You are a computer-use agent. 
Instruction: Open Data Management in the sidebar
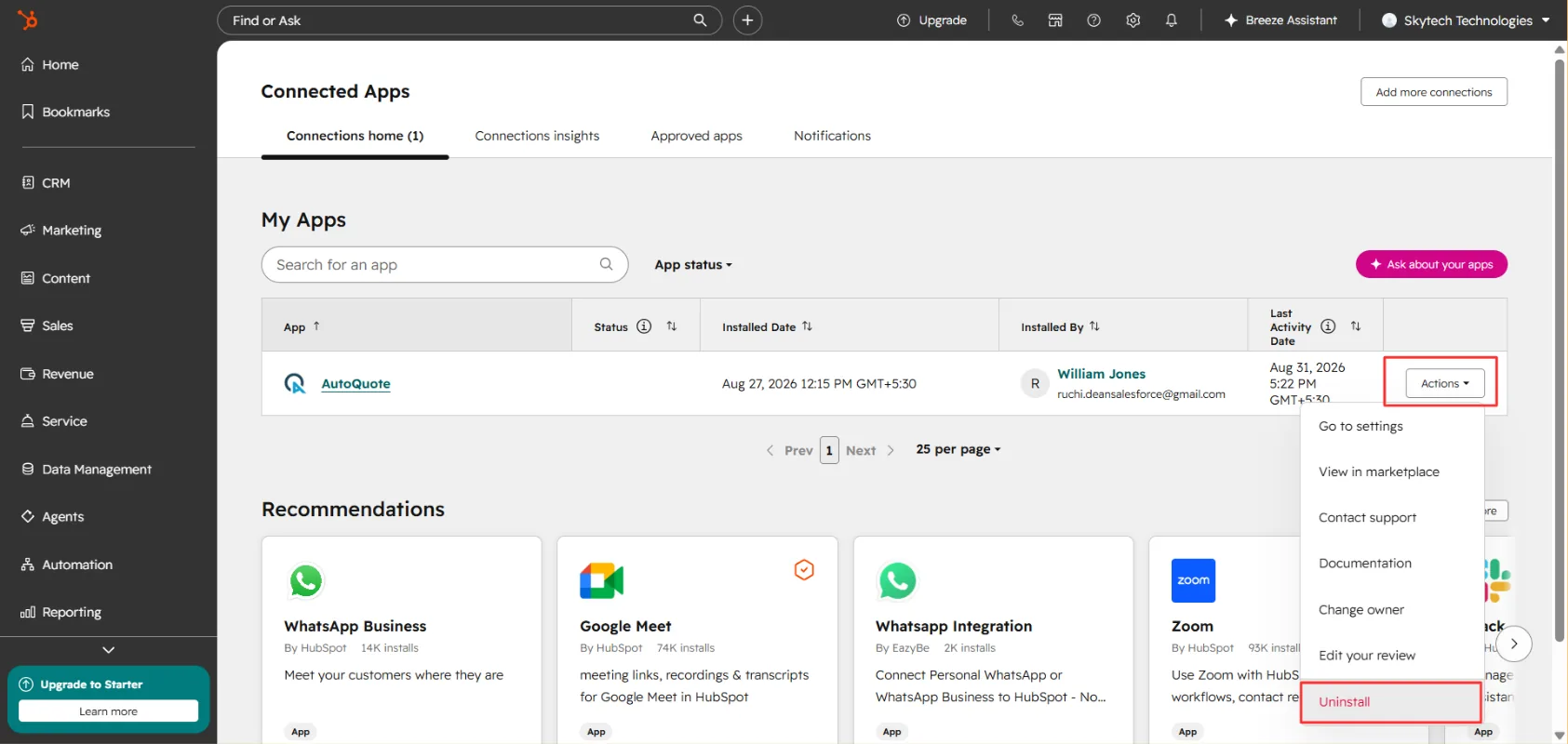coord(86,469)
